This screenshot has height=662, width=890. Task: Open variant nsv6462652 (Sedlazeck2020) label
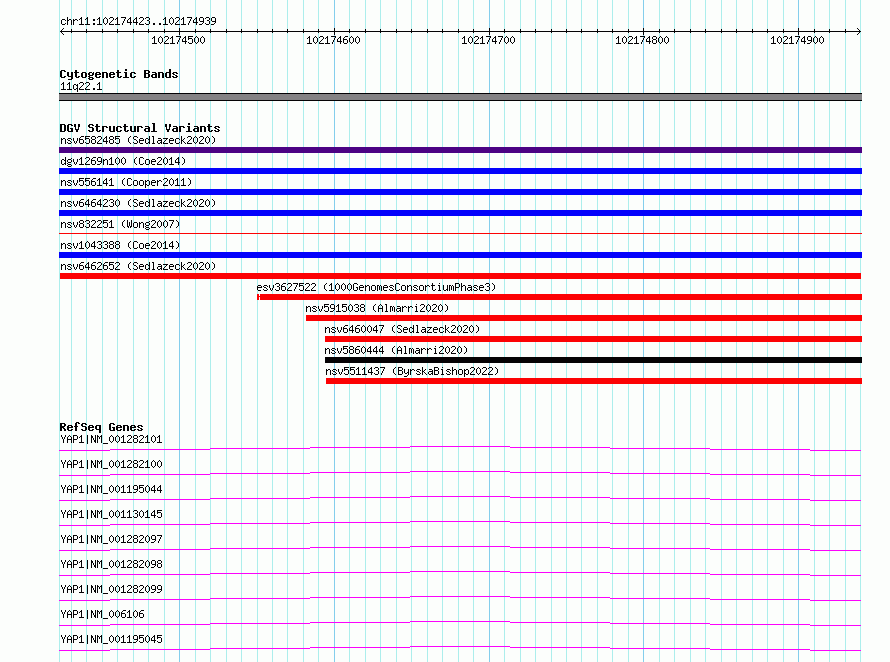coord(138,266)
